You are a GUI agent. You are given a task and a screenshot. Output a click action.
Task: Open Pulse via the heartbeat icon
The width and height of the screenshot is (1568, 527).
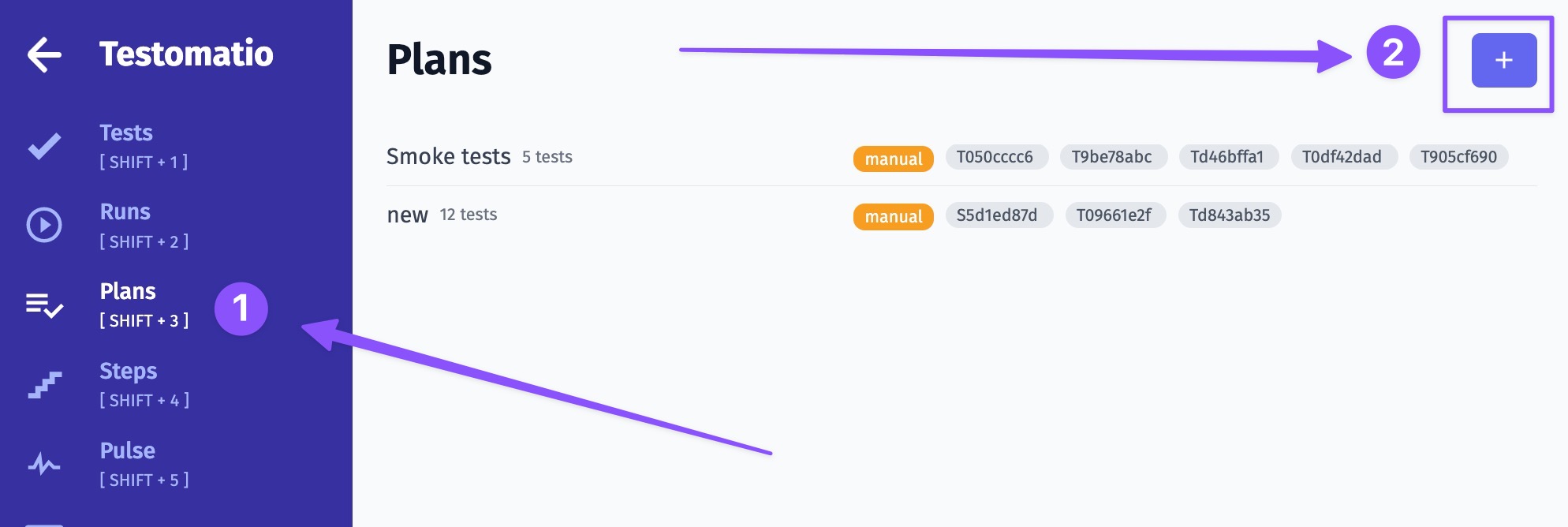(44, 464)
